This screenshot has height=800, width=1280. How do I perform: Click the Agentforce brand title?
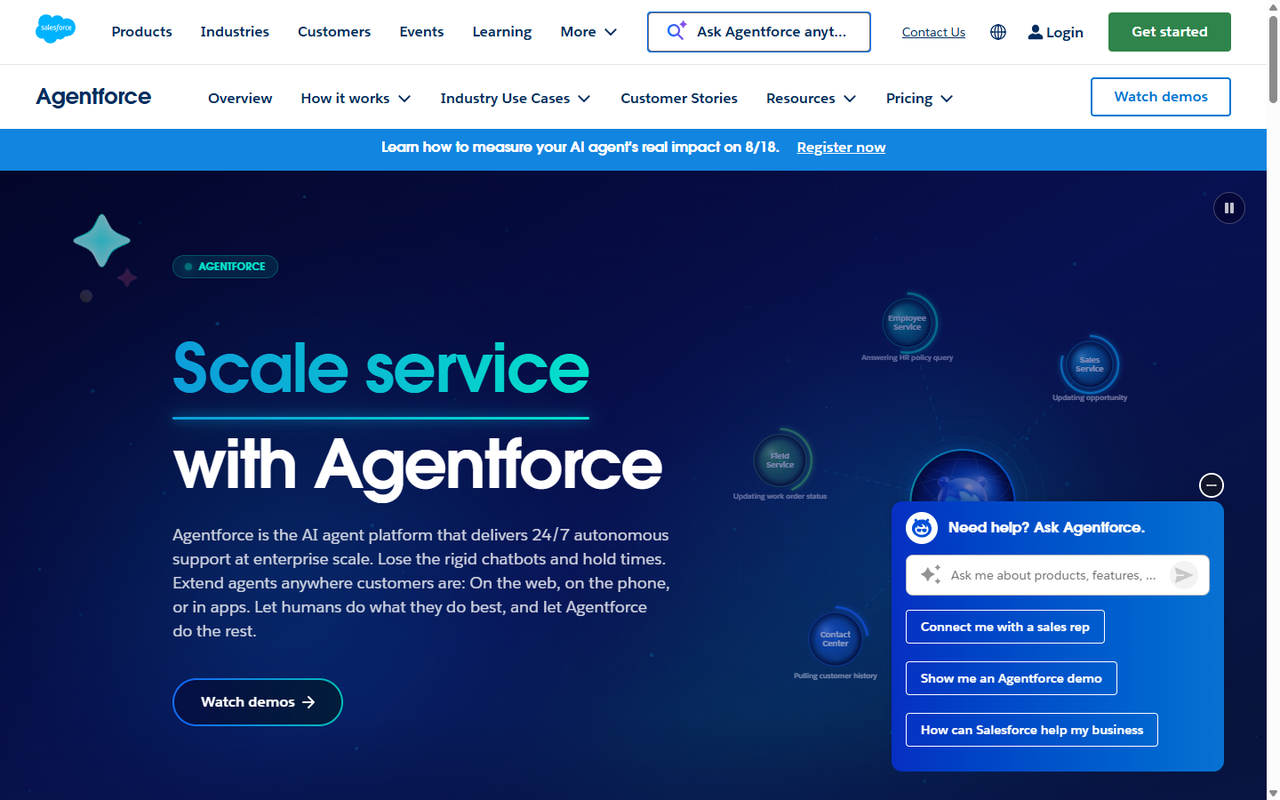pyautogui.click(x=93, y=97)
